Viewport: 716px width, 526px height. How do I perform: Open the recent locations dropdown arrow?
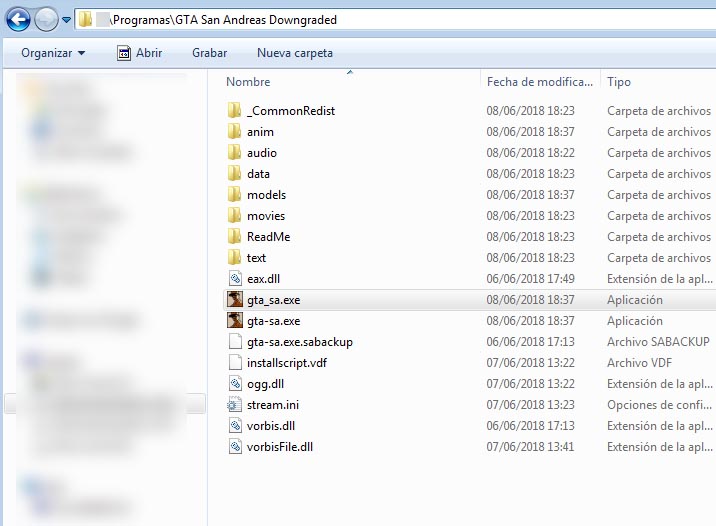(x=67, y=20)
